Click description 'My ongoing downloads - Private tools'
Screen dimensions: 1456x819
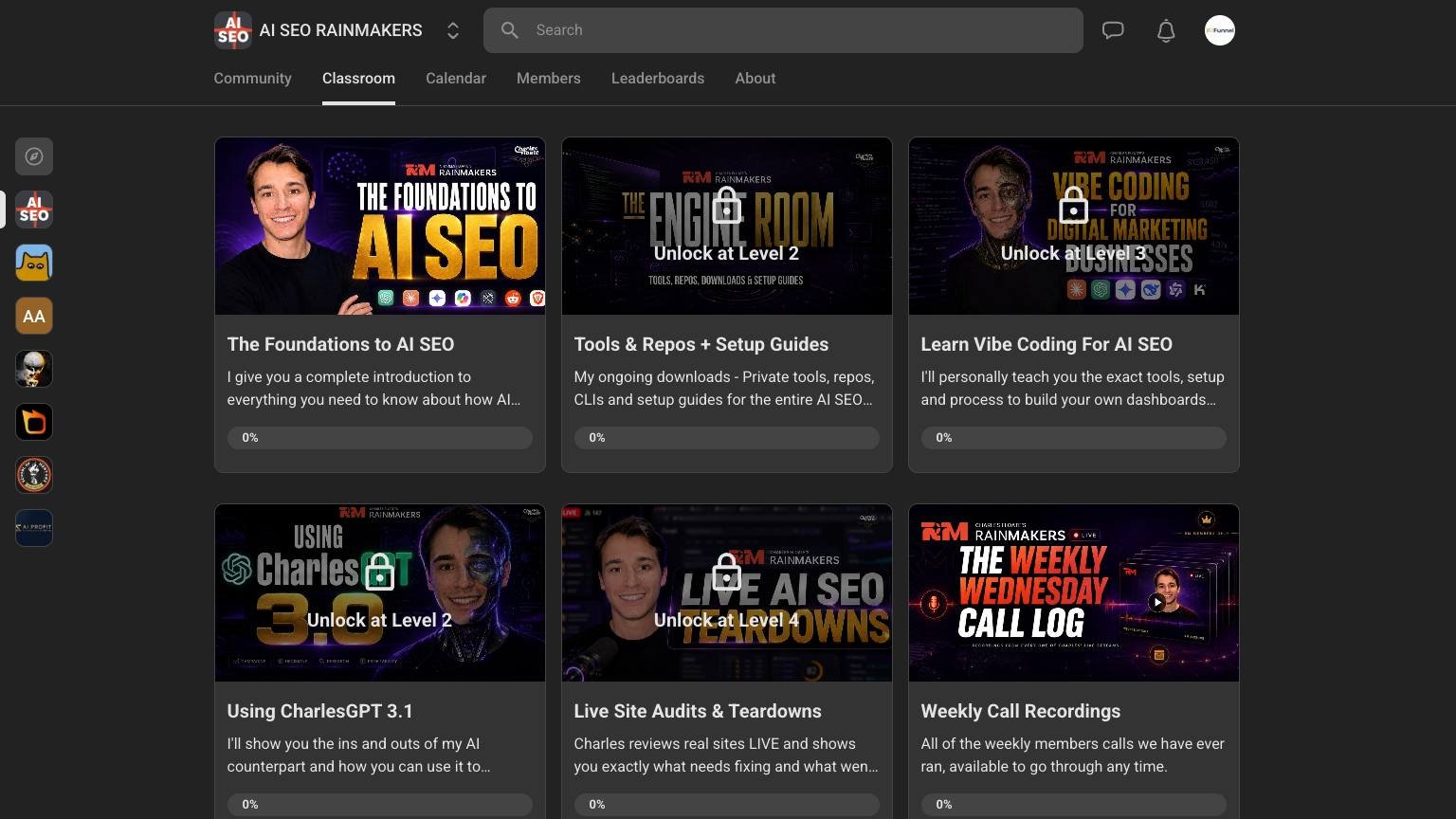(x=724, y=389)
